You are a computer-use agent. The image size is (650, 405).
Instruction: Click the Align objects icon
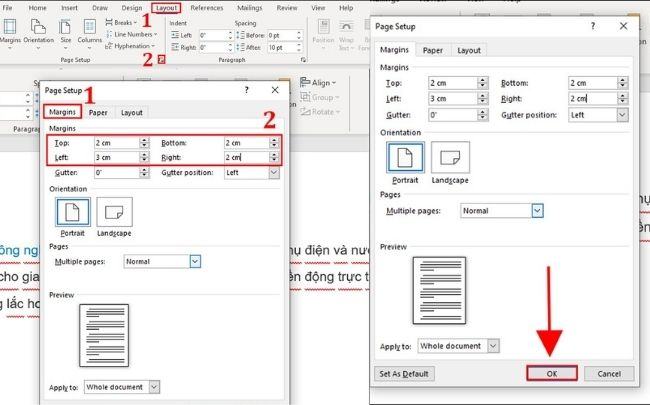click(305, 82)
